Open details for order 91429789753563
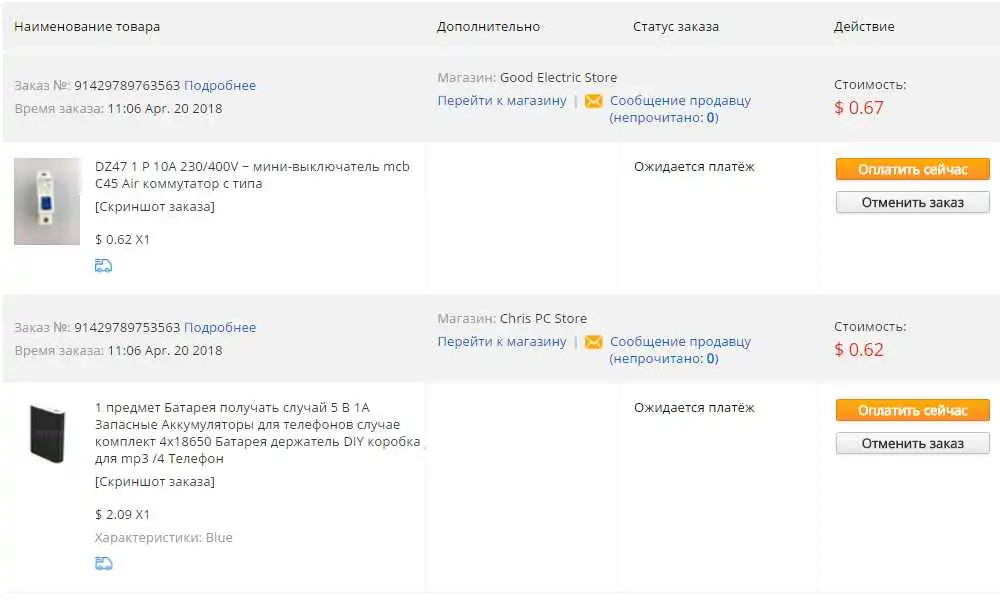The image size is (1000, 600). (x=220, y=327)
